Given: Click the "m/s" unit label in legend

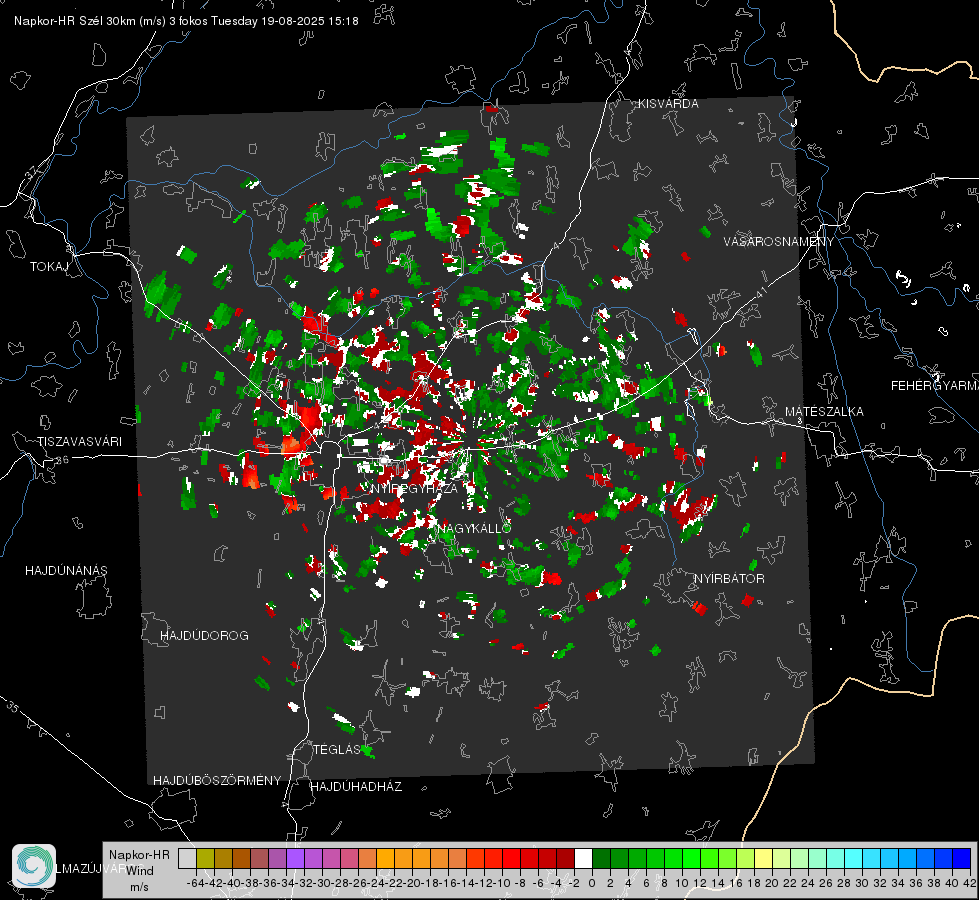Looking at the screenshot, I should pos(139,887).
